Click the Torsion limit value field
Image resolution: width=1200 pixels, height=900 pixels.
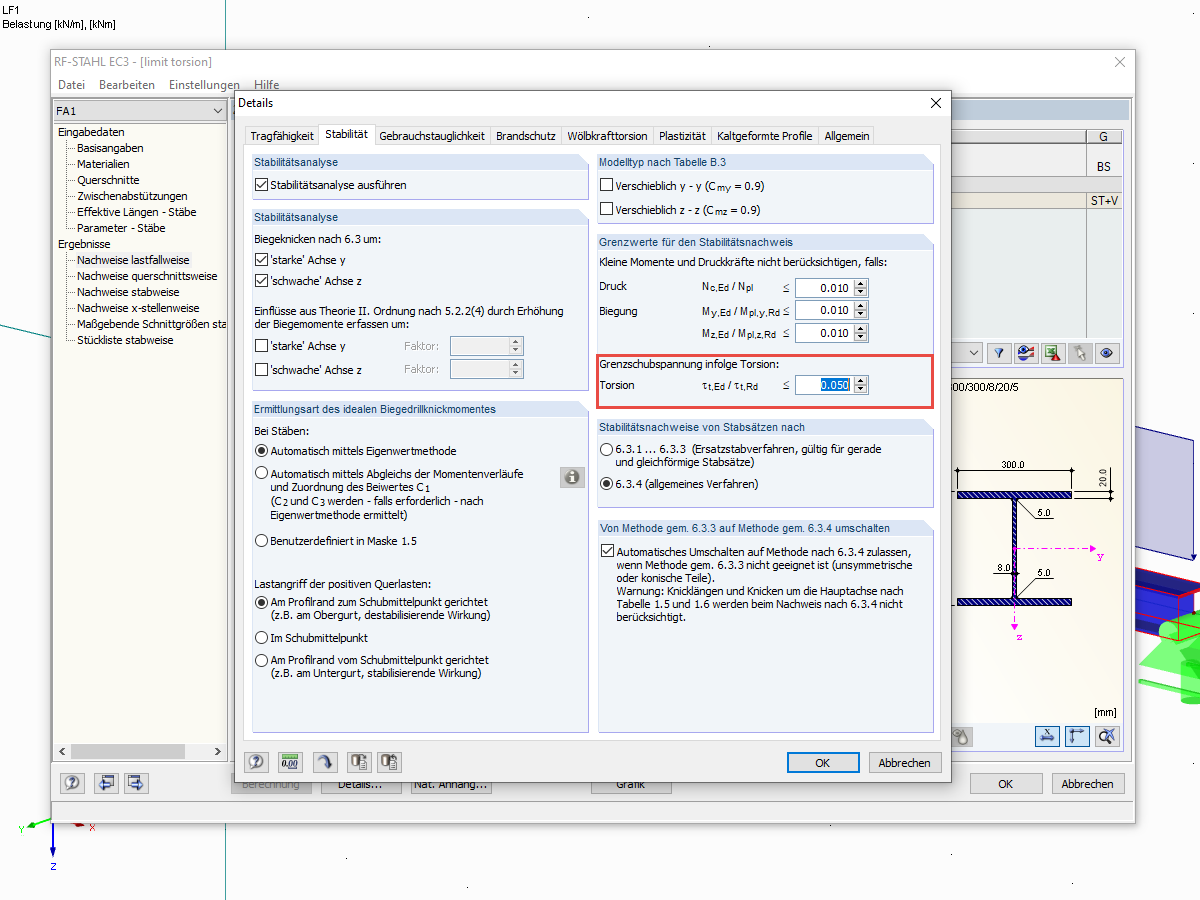click(825, 385)
